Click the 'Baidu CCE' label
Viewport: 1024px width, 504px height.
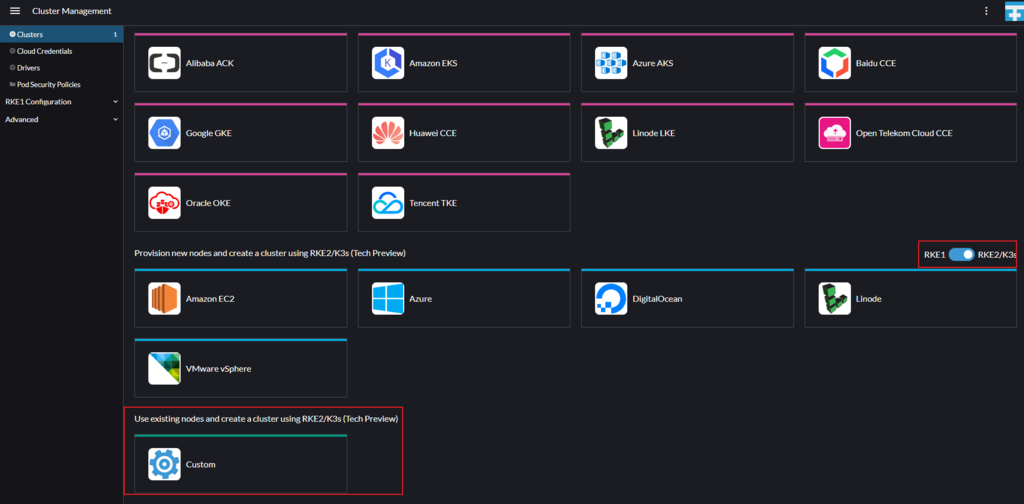click(876, 63)
